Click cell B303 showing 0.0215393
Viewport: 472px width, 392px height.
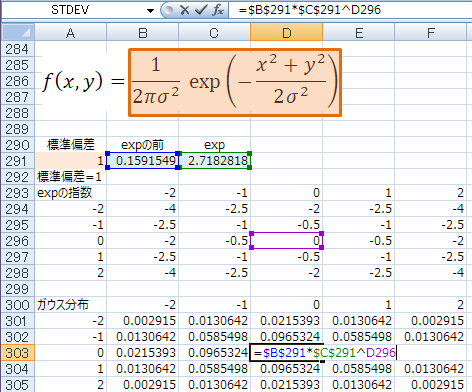(142, 353)
